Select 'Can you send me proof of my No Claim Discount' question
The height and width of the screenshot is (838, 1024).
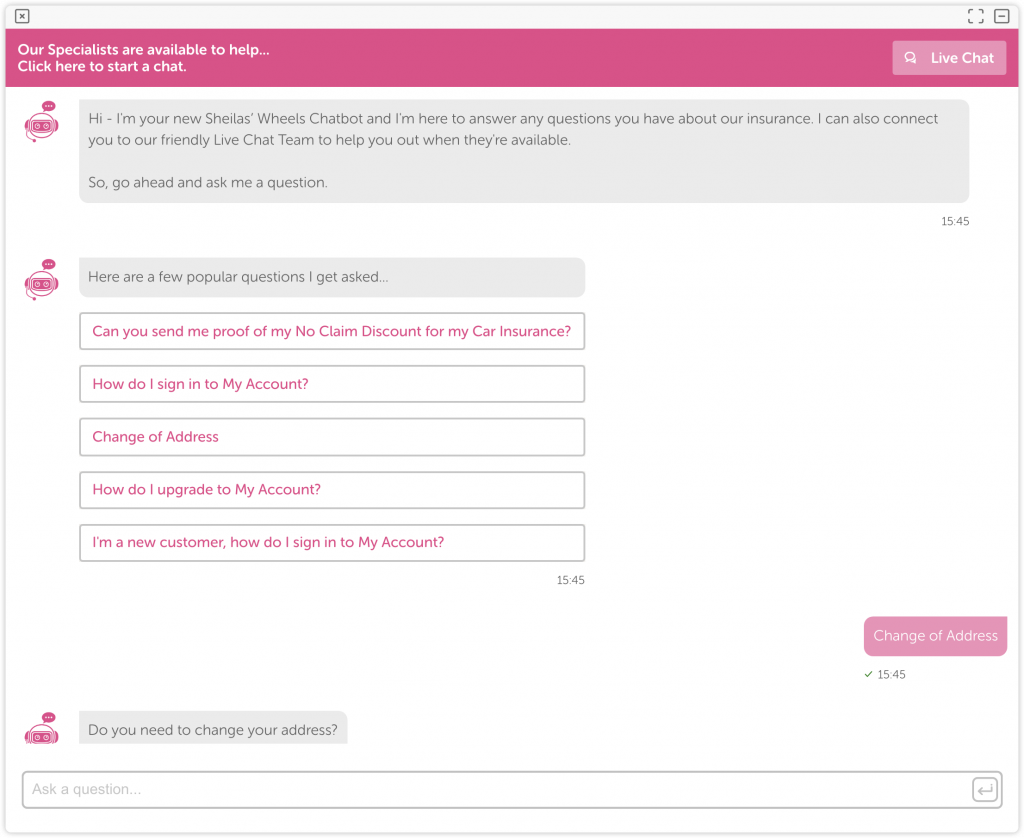[x=332, y=331]
